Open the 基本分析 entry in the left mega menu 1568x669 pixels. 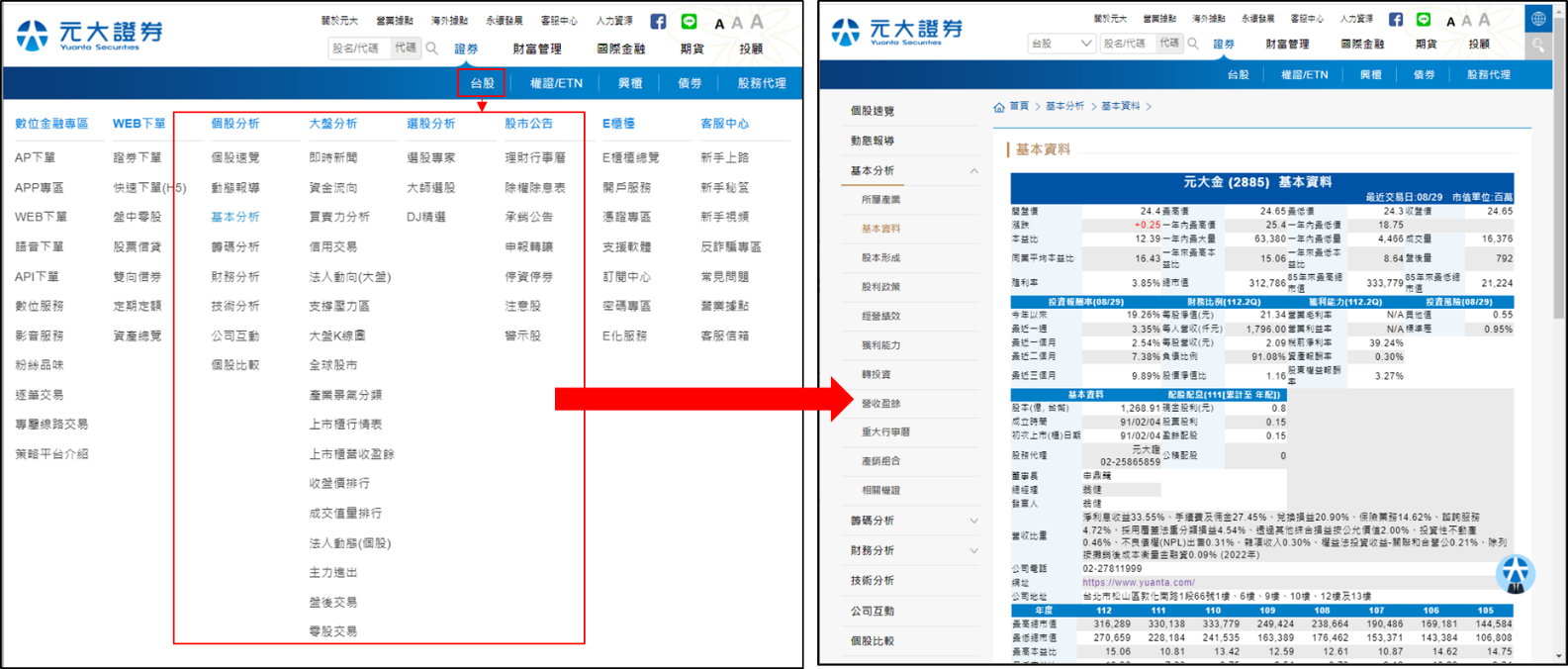(x=235, y=217)
